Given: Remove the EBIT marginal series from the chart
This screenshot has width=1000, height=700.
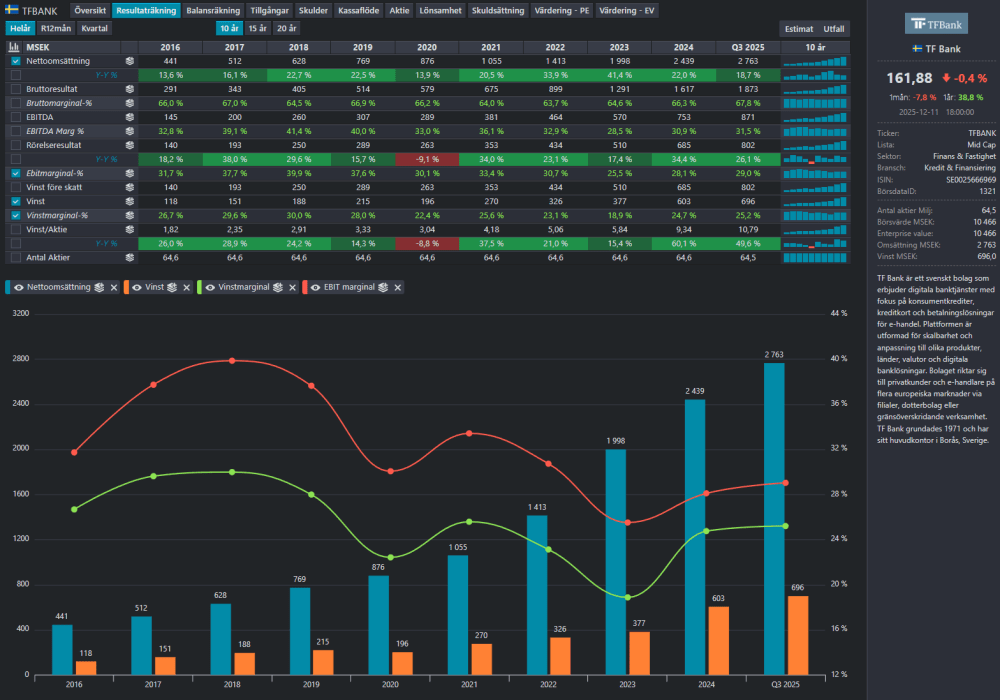Looking at the screenshot, I should coord(397,288).
